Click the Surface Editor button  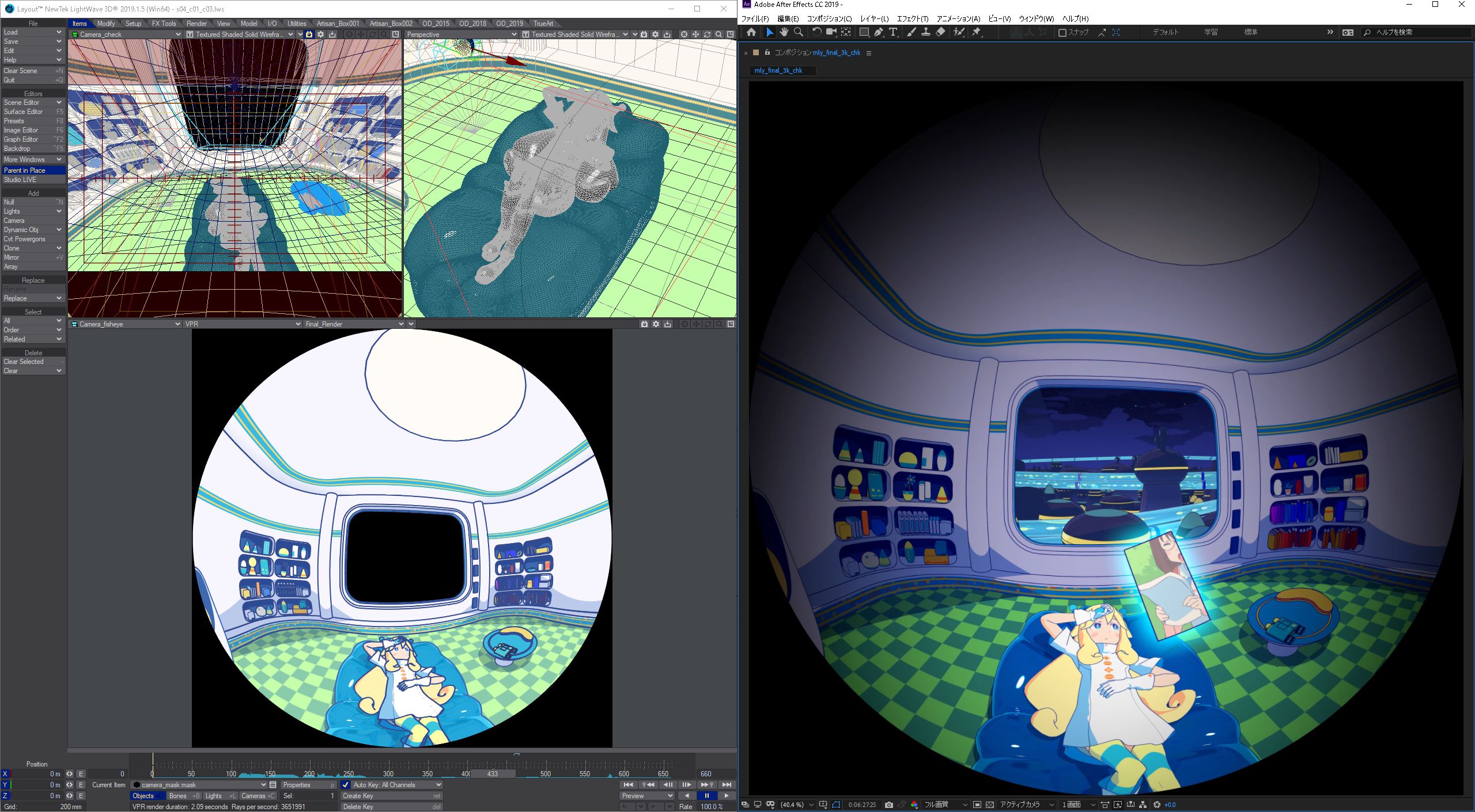coord(33,112)
